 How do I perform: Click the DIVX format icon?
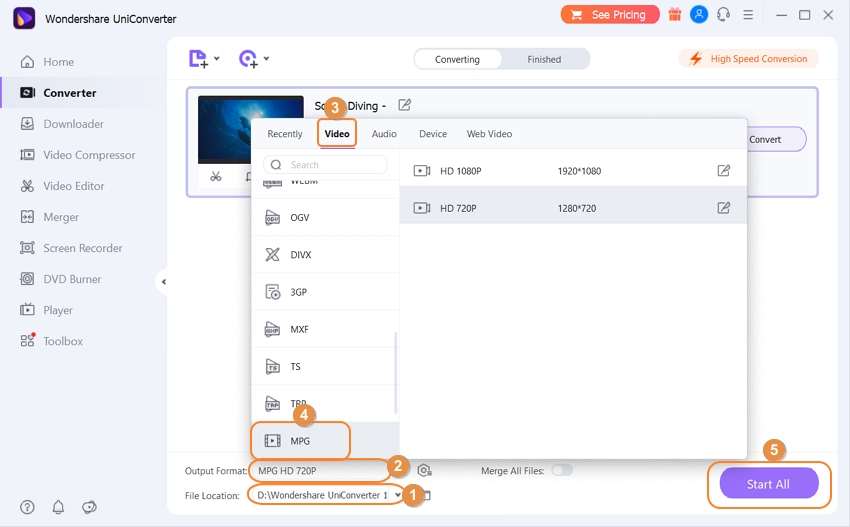coord(272,254)
